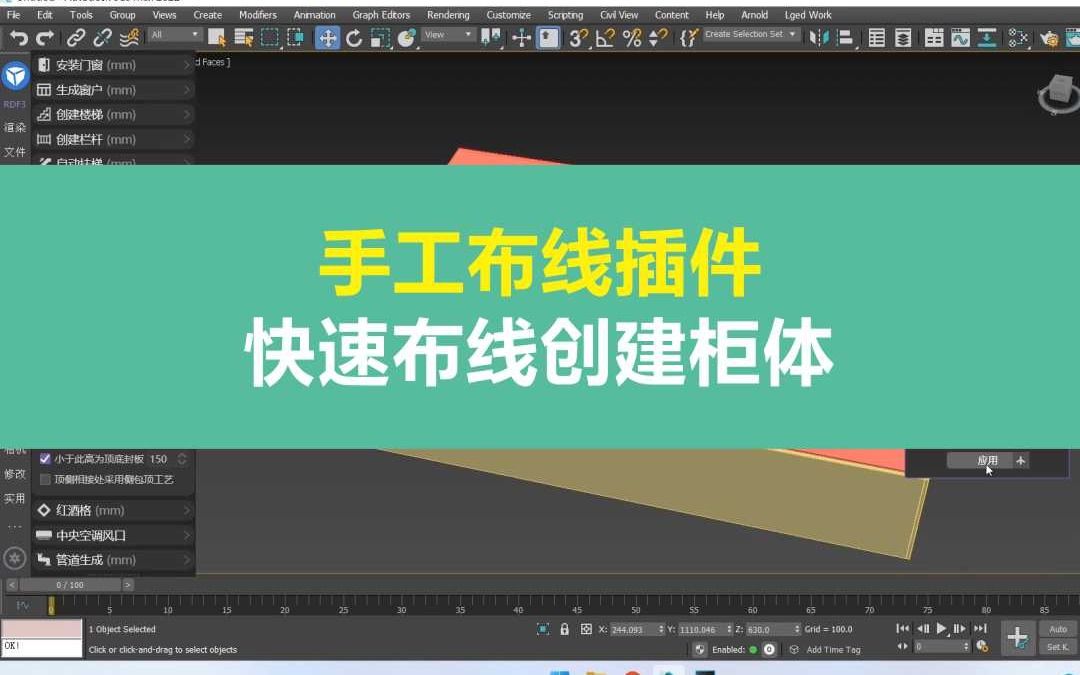Activate the Select and Scale tool

click(x=380, y=38)
